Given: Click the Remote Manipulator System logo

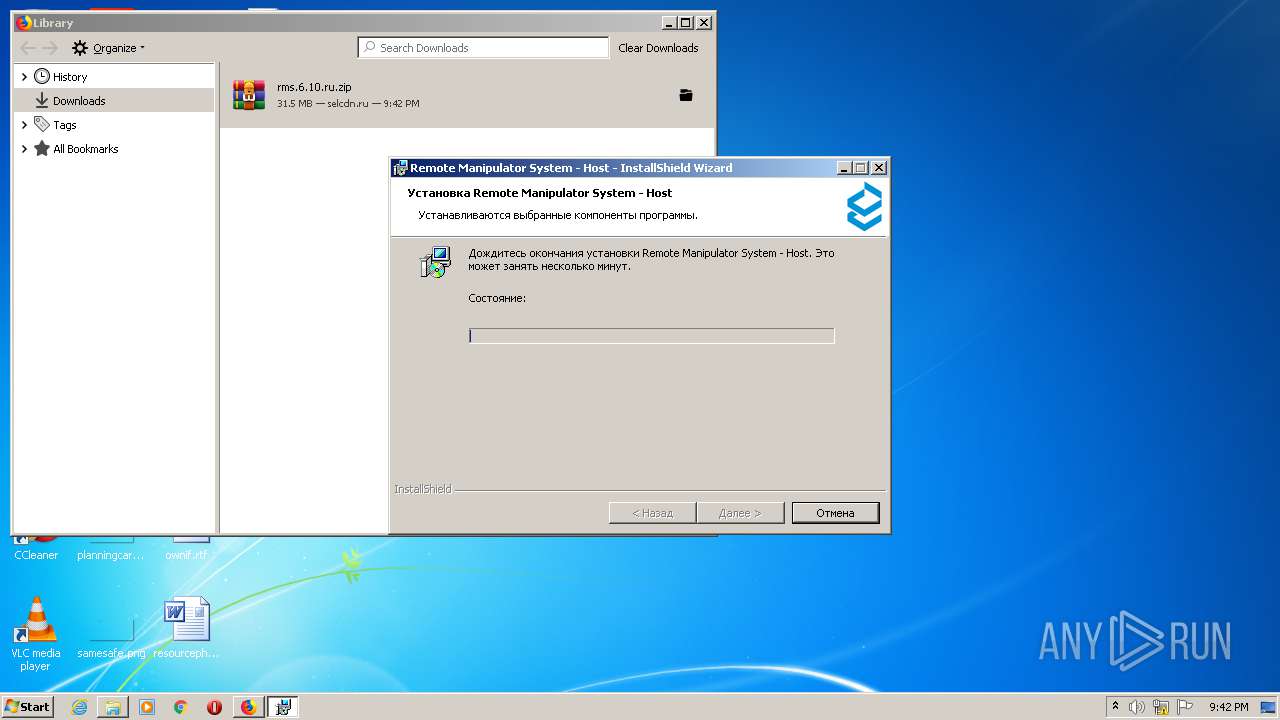Looking at the screenshot, I should pyautogui.click(x=864, y=207).
